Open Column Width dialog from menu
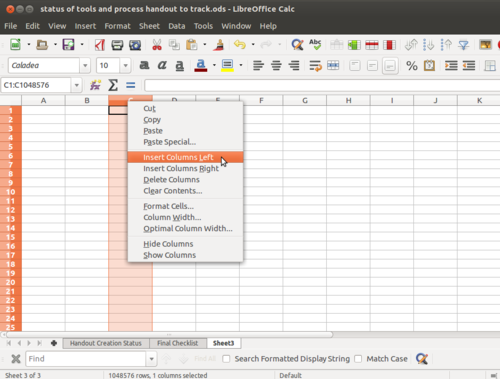This screenshot has width=500, height=379. [185, 217]
